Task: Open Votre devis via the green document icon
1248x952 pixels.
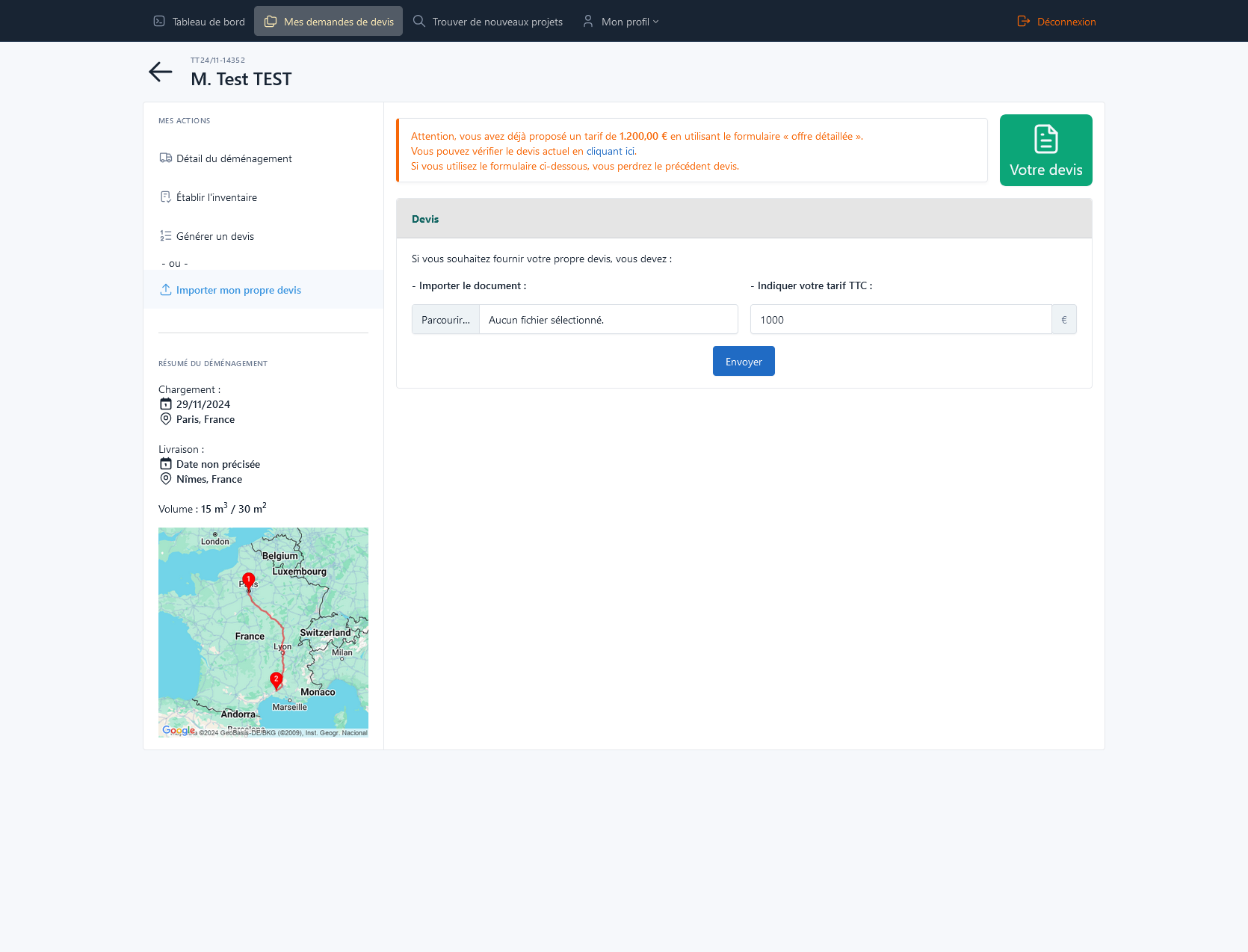Action: coord(1045,140)
